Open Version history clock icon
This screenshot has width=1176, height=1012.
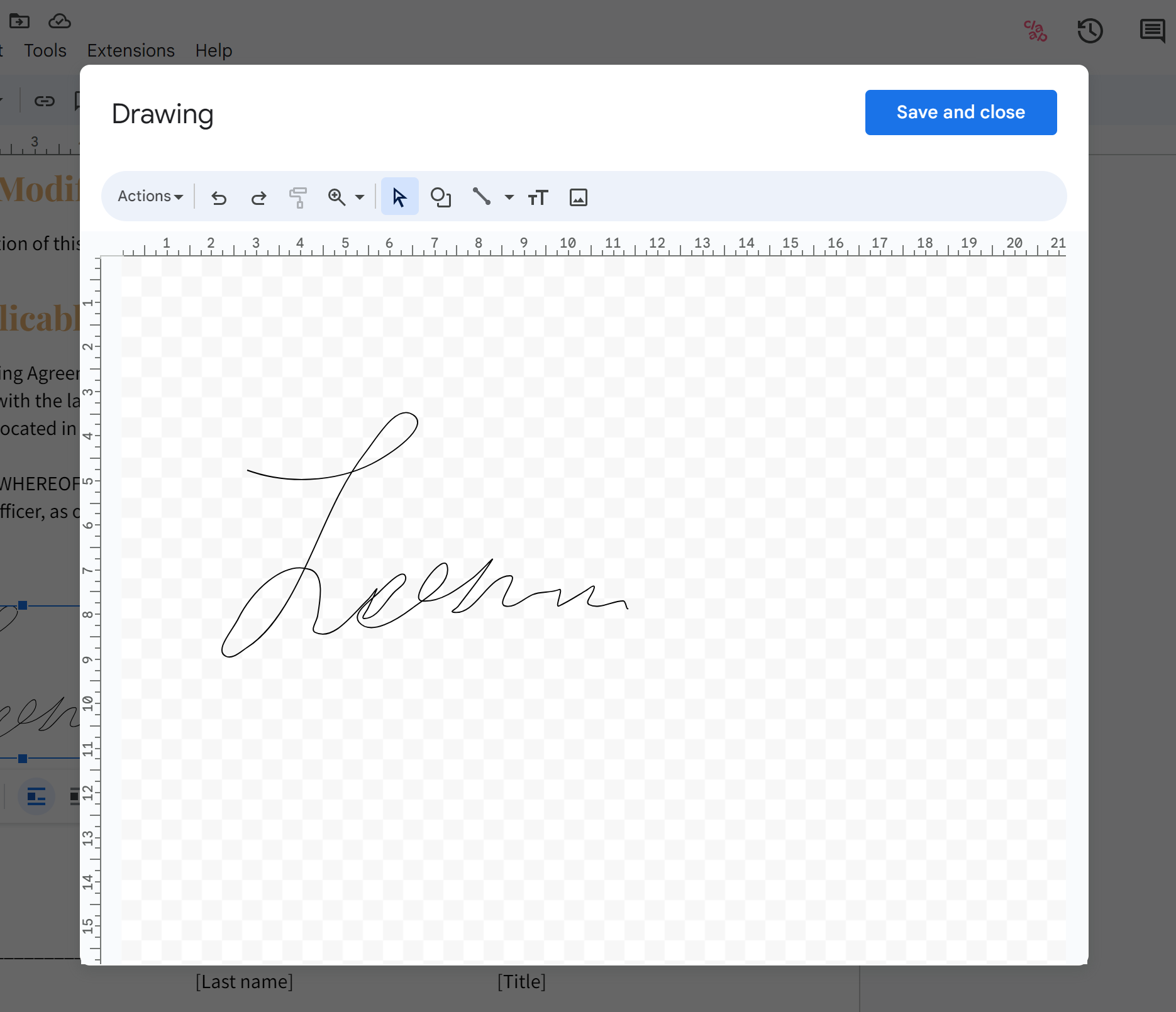1090,31
